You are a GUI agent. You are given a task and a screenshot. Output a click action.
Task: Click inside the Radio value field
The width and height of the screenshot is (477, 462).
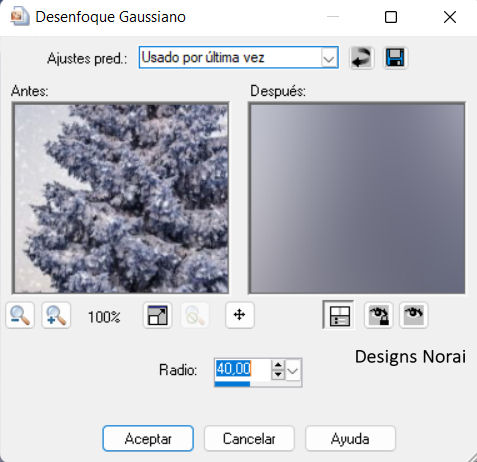(x=243, y=369)
